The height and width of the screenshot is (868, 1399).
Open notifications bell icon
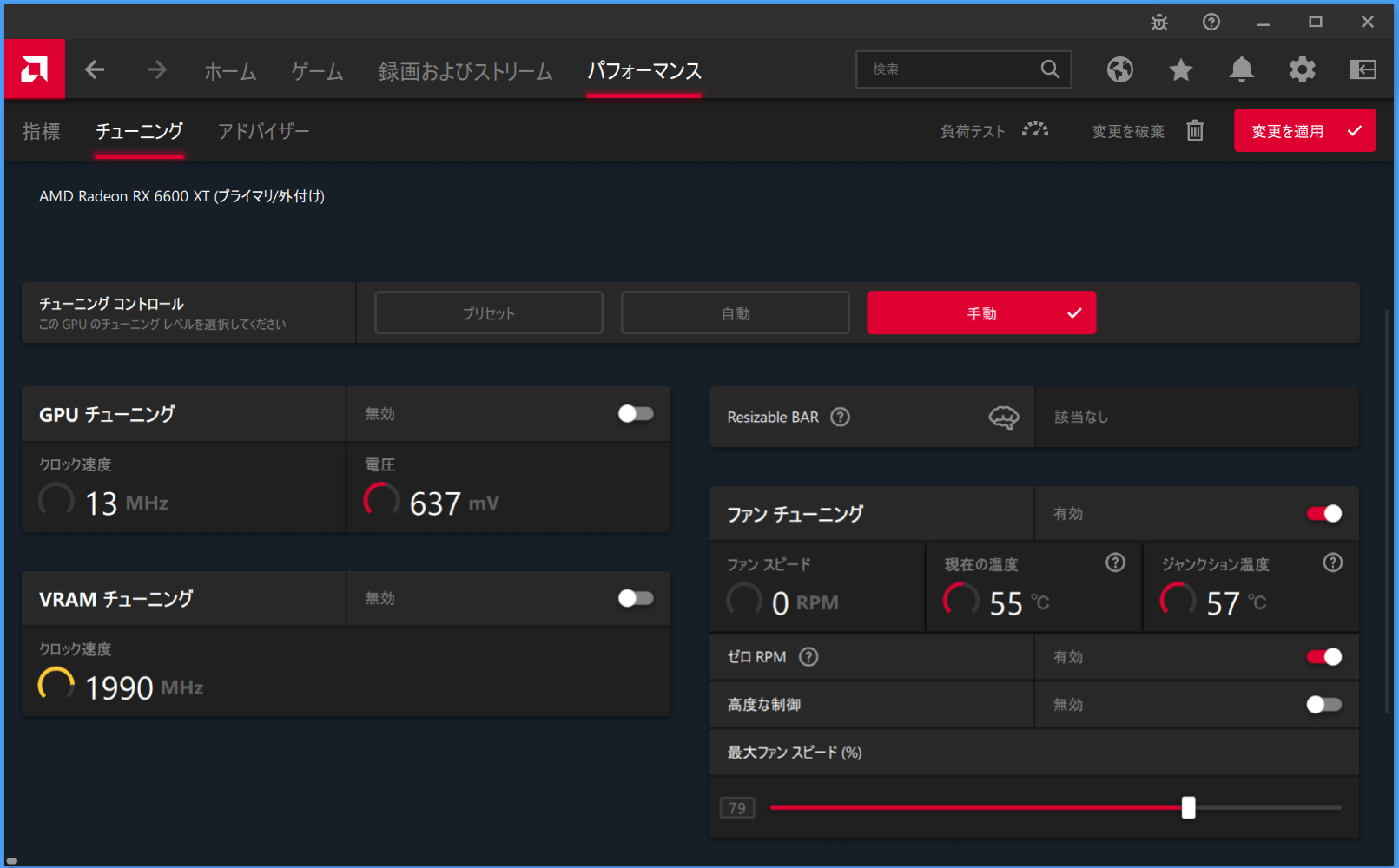point(1242,69)
